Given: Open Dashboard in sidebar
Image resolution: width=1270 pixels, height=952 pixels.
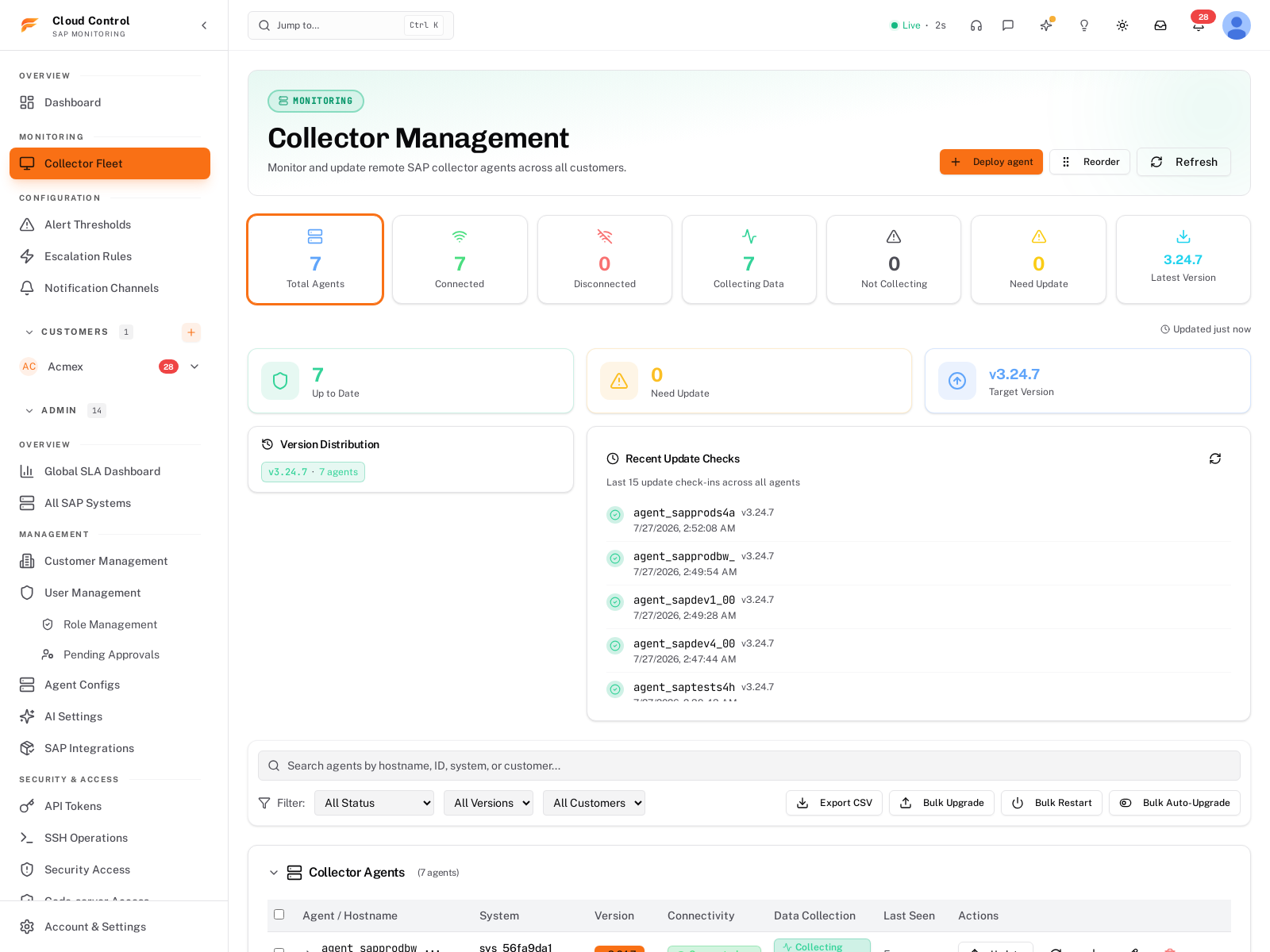Looking at the screenshot, I should [x=110, y=102].
